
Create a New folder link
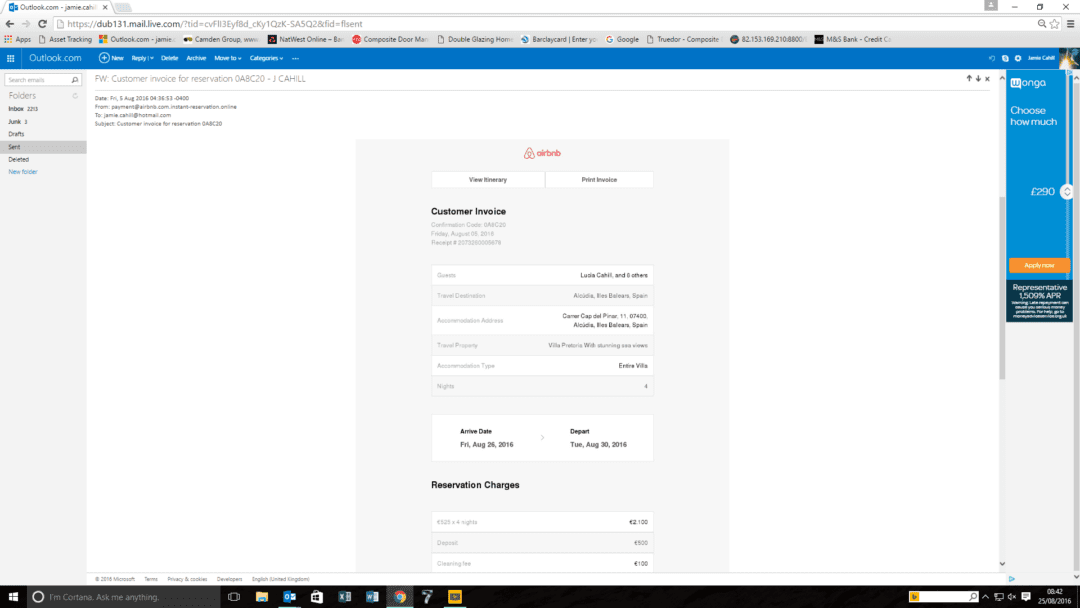pos(23,172)
